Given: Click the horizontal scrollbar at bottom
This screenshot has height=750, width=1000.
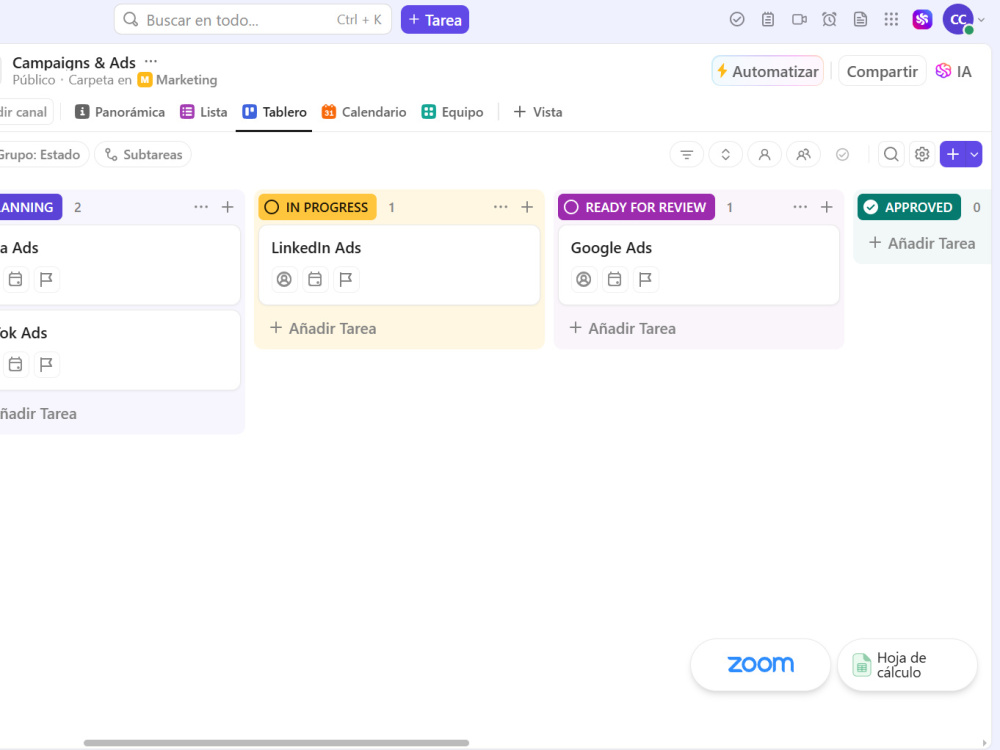Looking at the screenshot, I should pyautogui.click(x=276, y=743).
